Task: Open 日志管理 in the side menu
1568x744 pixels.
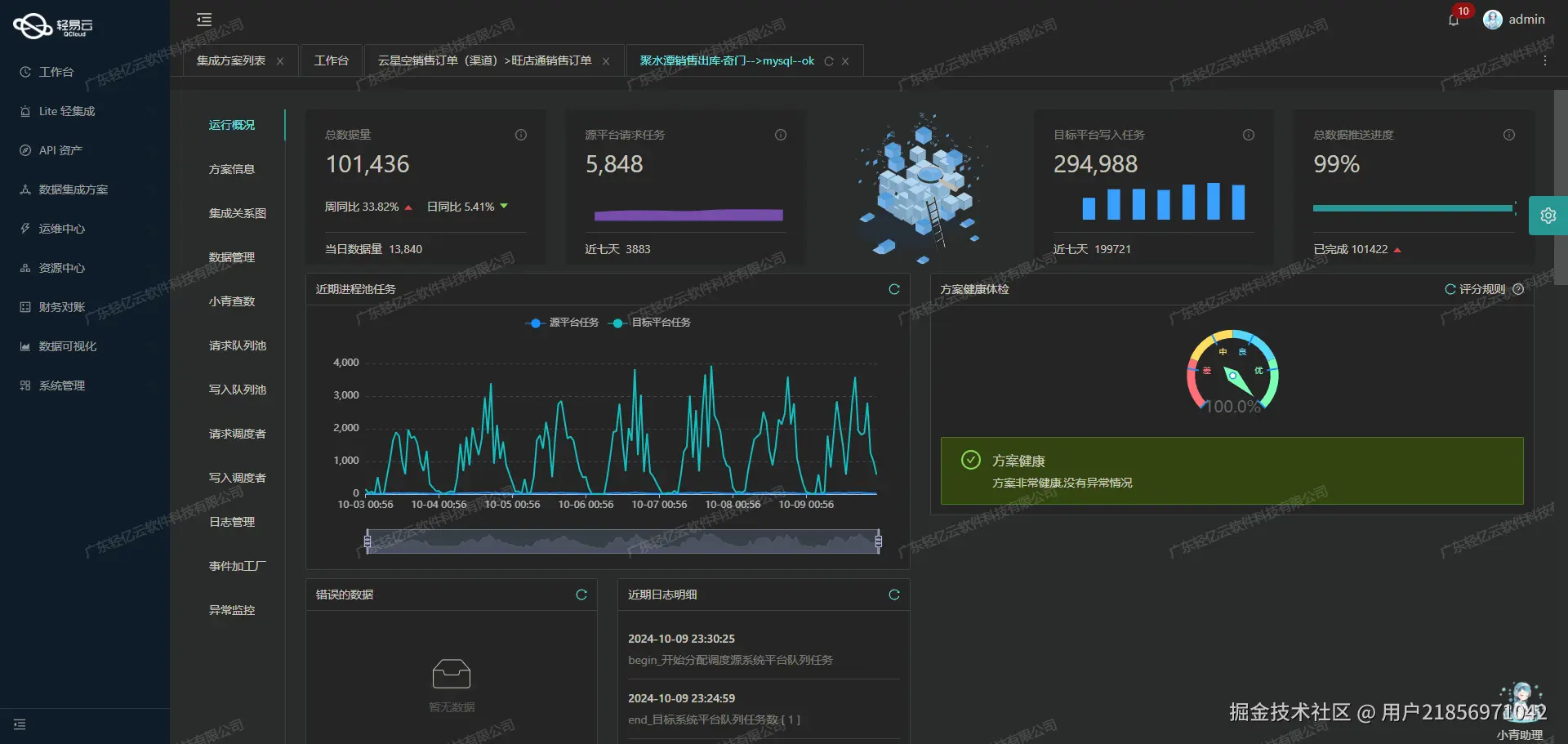Action: (x=232, y=522)
